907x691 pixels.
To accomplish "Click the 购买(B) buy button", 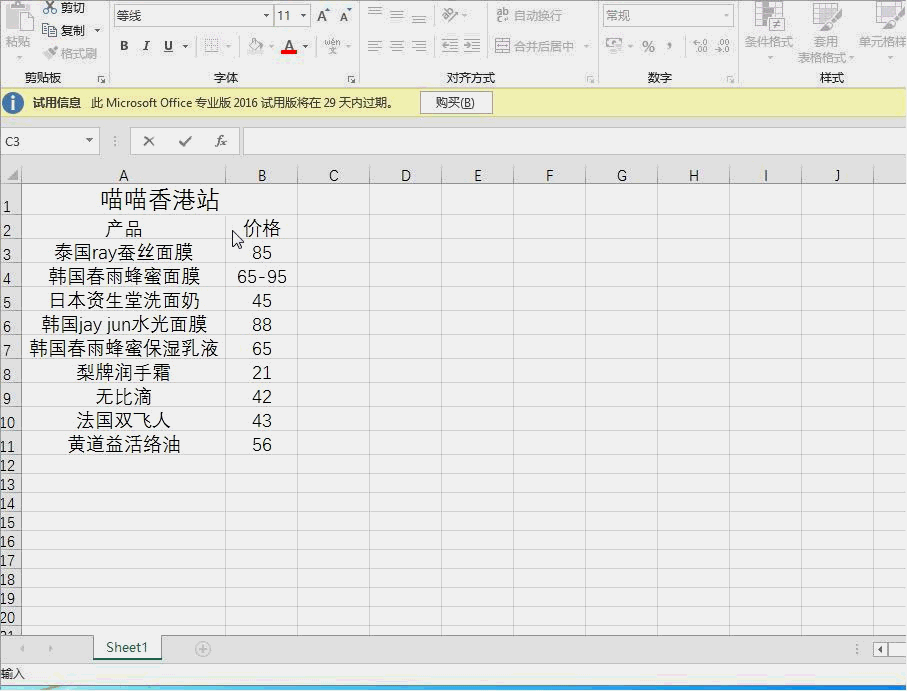I will (x=456, y=103).
